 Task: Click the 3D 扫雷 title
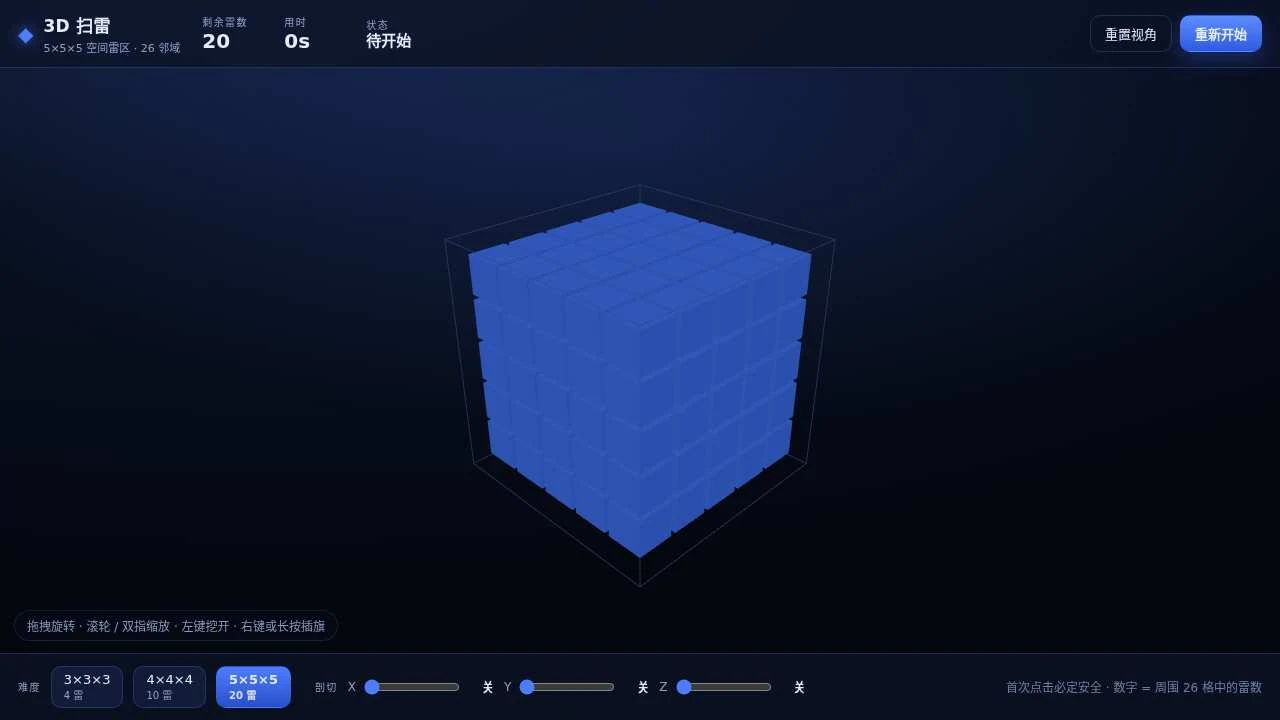tap(76, 26)
